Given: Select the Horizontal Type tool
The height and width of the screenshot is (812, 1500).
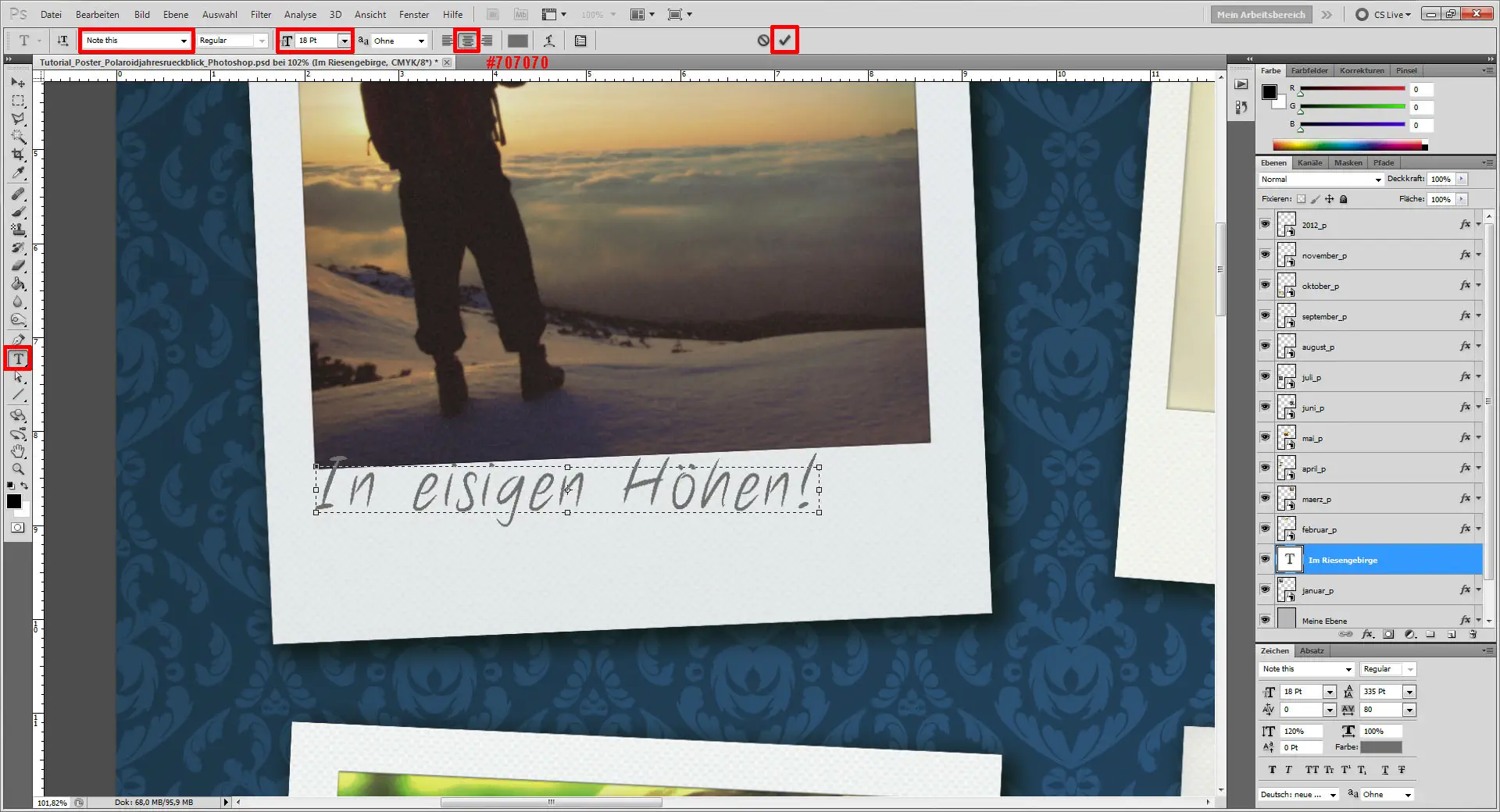Looking at the screenshot, I should [x=19, y=359].
